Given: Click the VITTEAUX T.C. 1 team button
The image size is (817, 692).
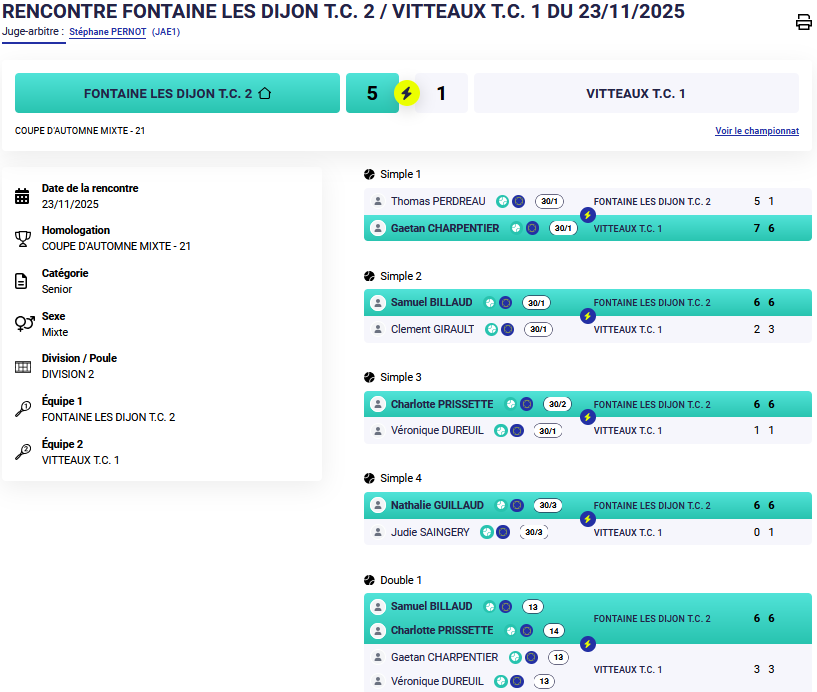Looking at the screenshot, I should (x=635, y=93).
